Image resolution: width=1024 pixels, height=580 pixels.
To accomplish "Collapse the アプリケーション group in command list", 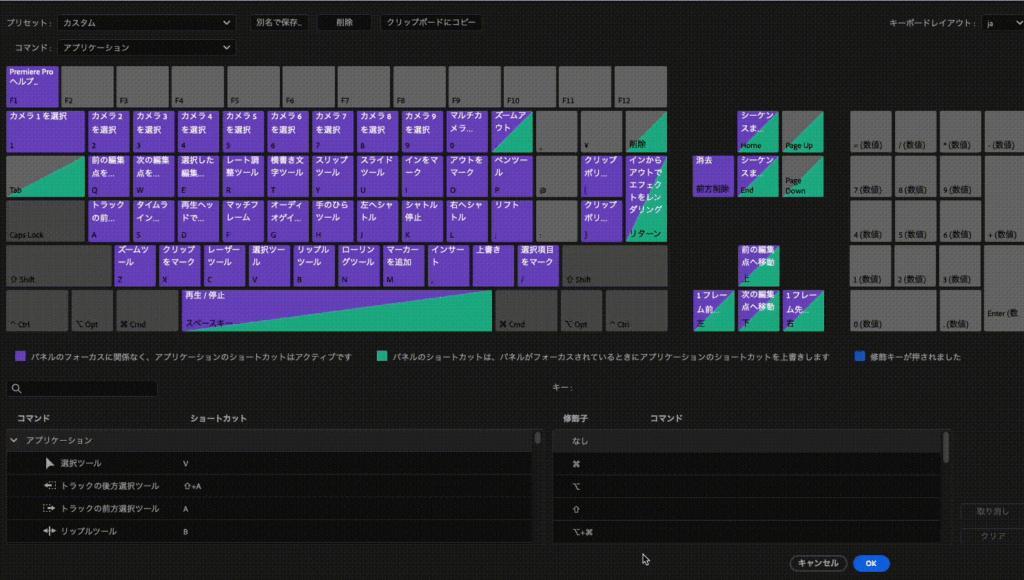I will [x=14, y=441].
